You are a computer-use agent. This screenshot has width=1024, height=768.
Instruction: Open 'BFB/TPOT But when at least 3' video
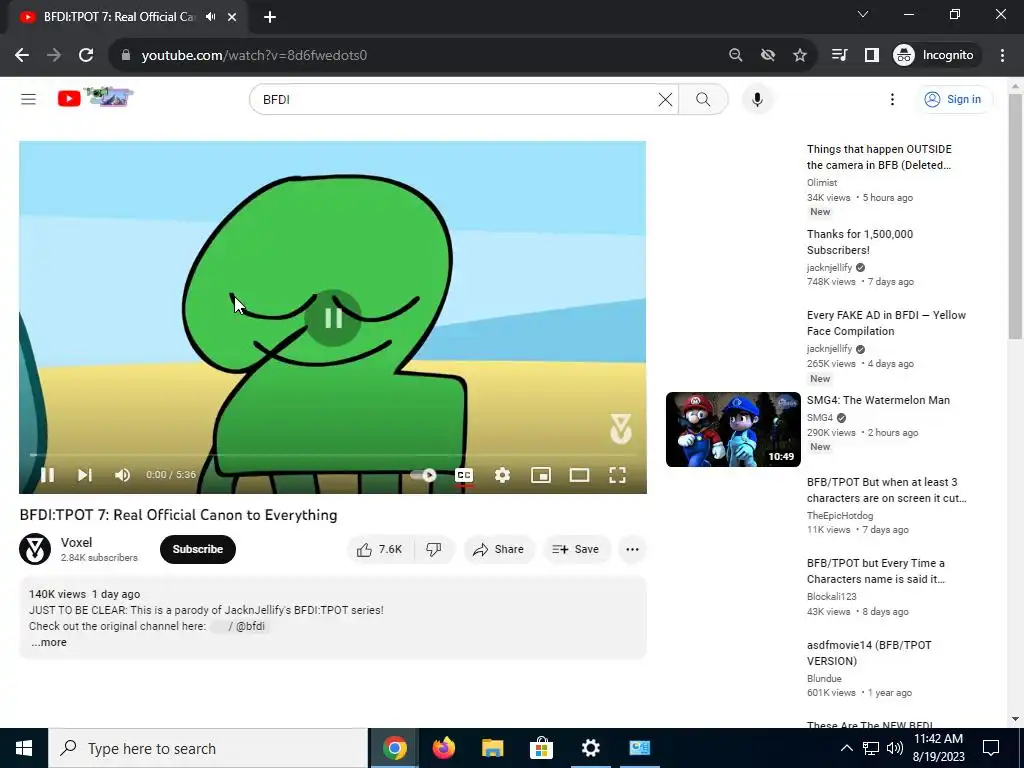(886, 490)
